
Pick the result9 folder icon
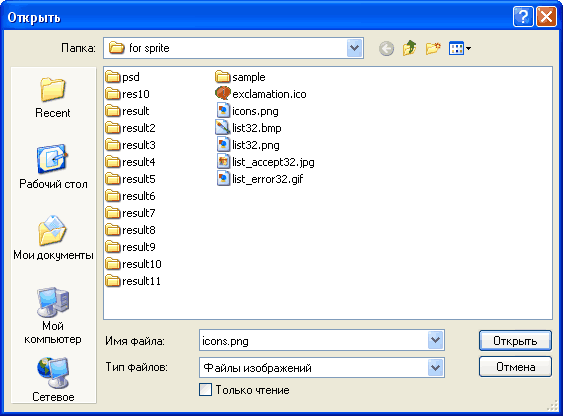pos(113,247)
